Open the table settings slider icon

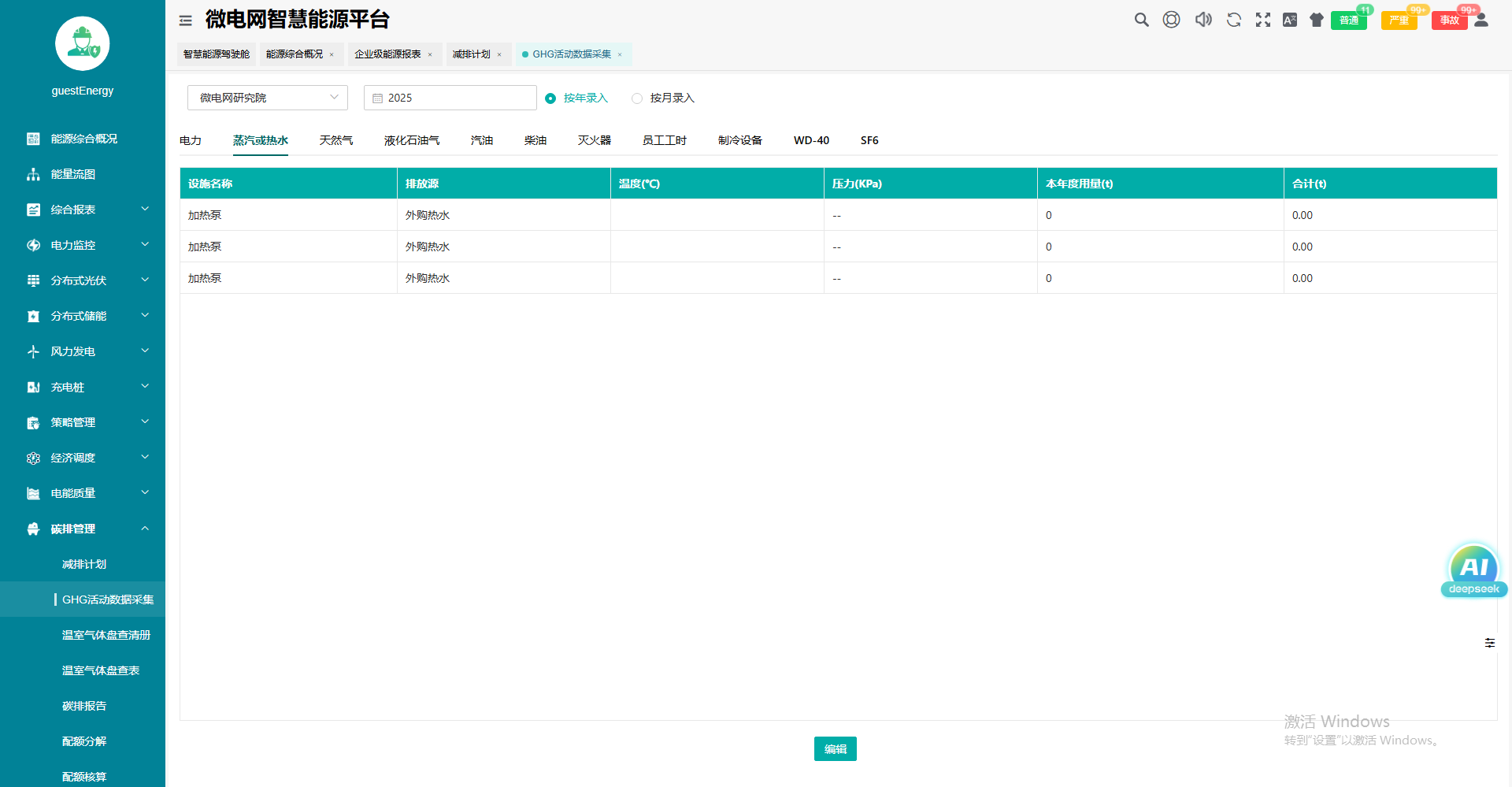[x=1490, y=643]
